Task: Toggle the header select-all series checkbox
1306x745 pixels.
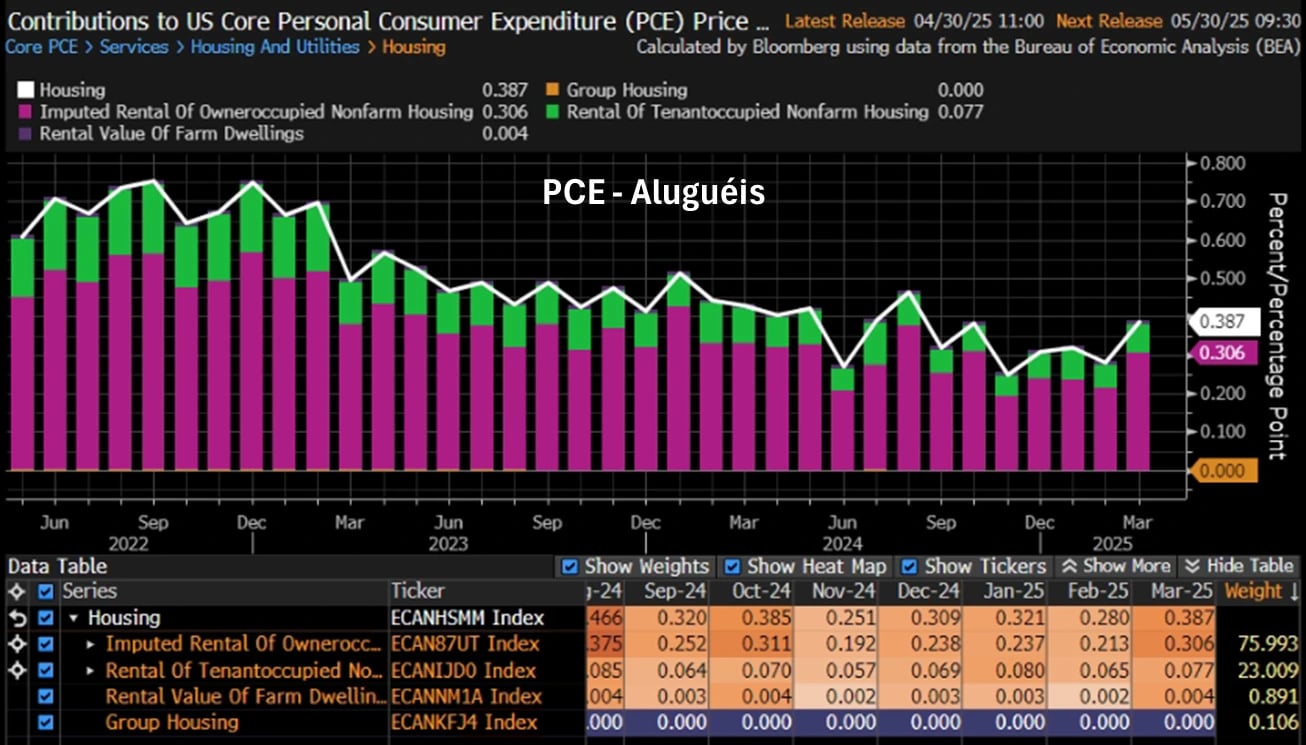Action: pos(45,591)
